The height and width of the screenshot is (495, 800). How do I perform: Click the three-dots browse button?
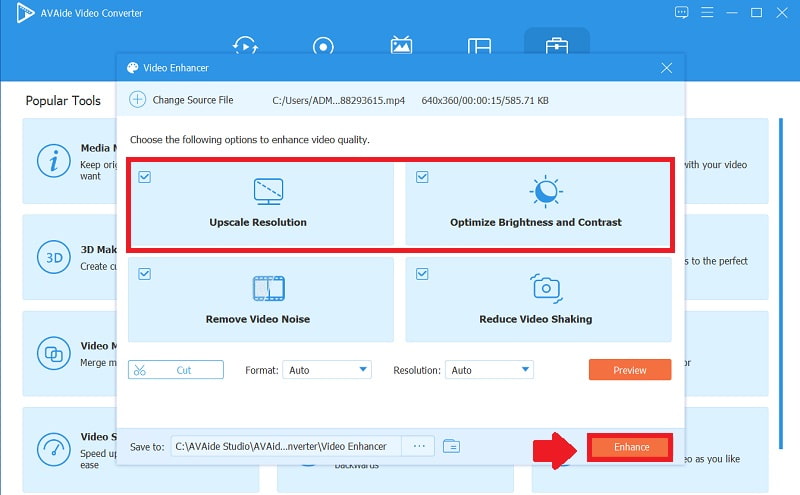(418, 447)
